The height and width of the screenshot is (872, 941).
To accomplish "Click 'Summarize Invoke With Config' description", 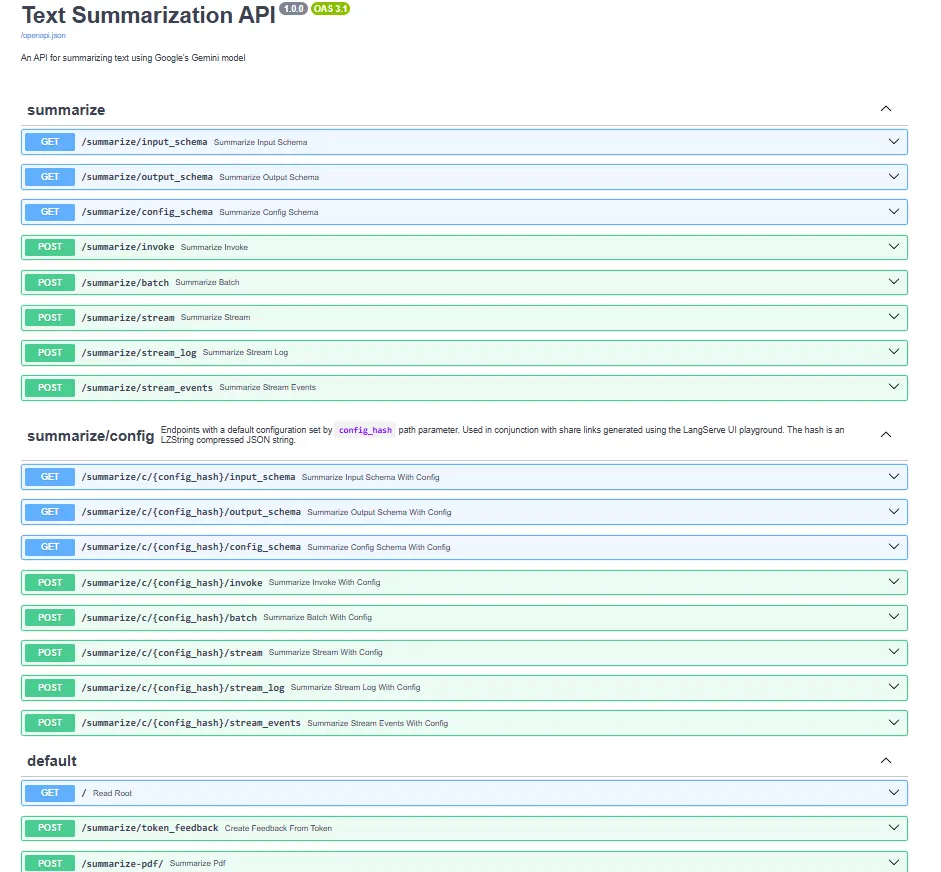I will click(x=325, y=582).
